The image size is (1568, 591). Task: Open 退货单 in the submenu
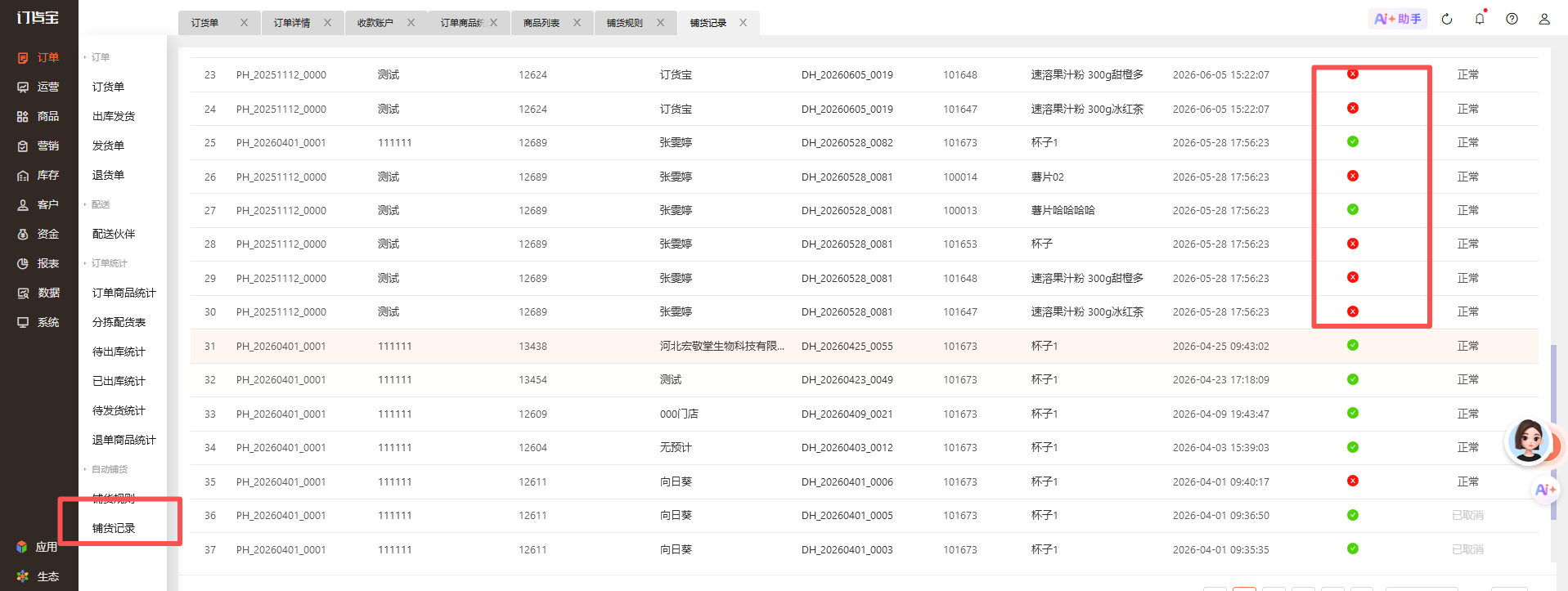(x=108, y=175)
